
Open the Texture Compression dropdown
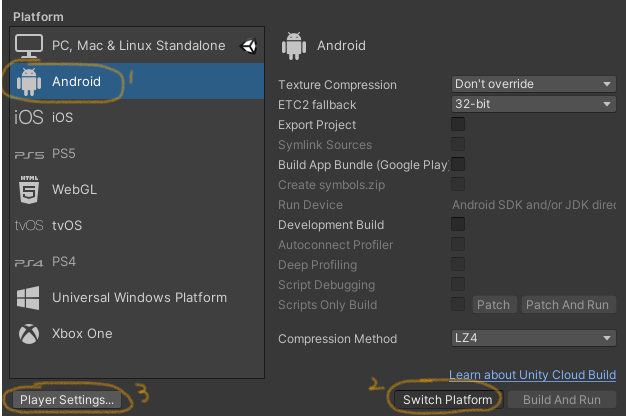coord(533,84)
